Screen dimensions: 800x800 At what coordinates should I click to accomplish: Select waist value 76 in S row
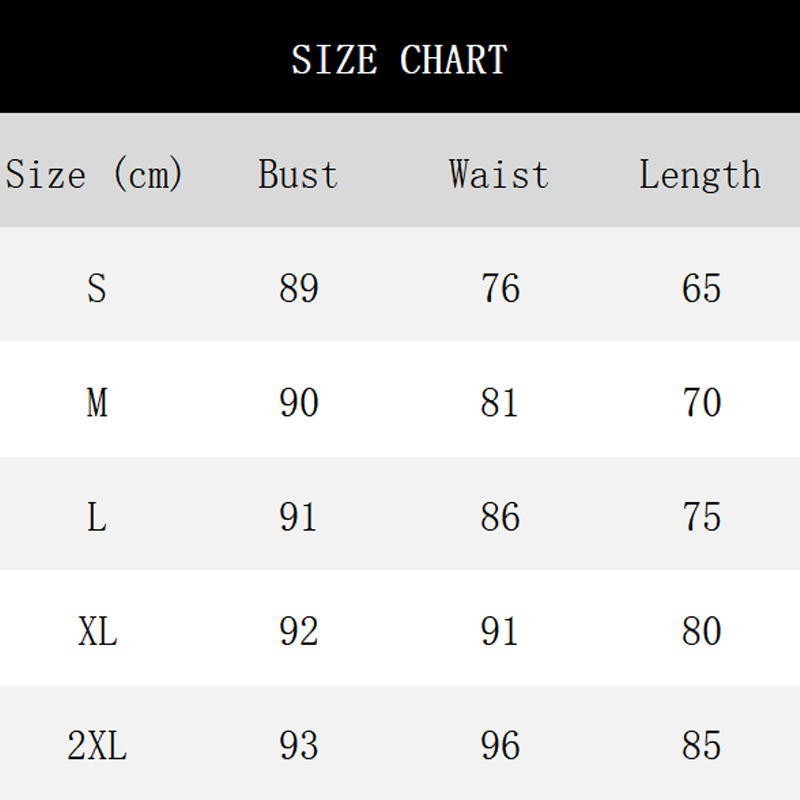tap(500, 289)
